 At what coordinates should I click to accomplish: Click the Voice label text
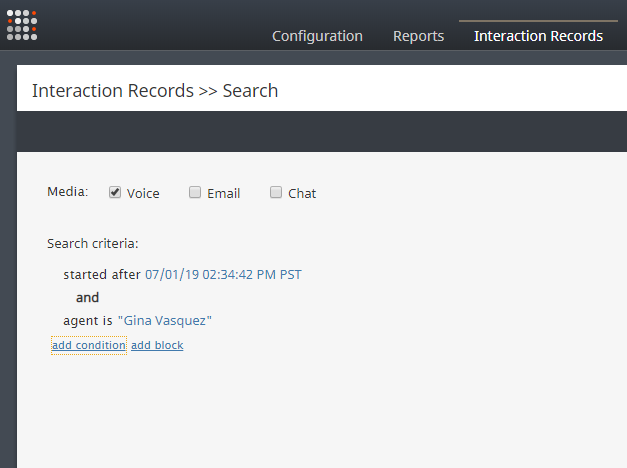click(x=143, y=194)
